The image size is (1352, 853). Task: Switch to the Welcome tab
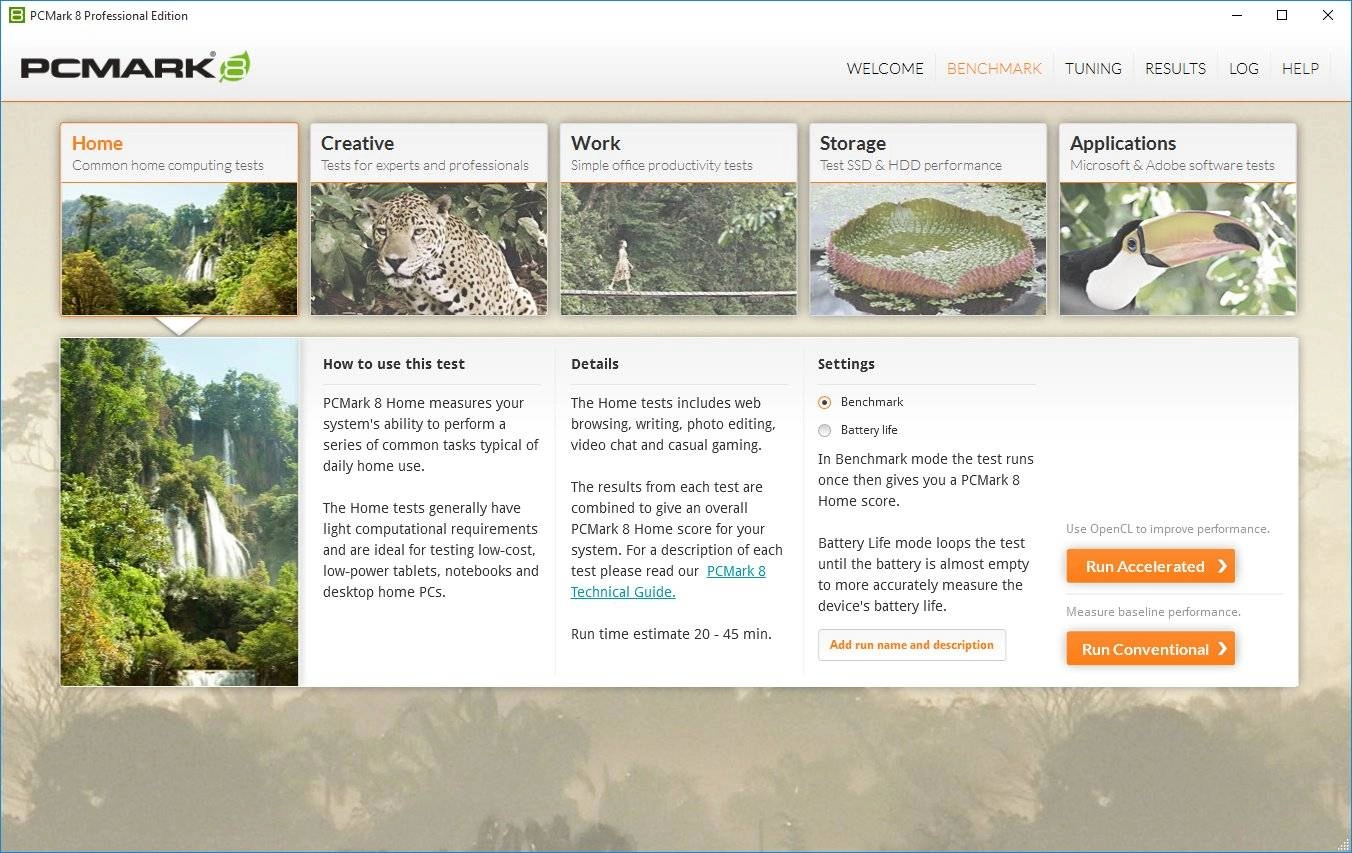pyautogui.click(x=885, y=68)
